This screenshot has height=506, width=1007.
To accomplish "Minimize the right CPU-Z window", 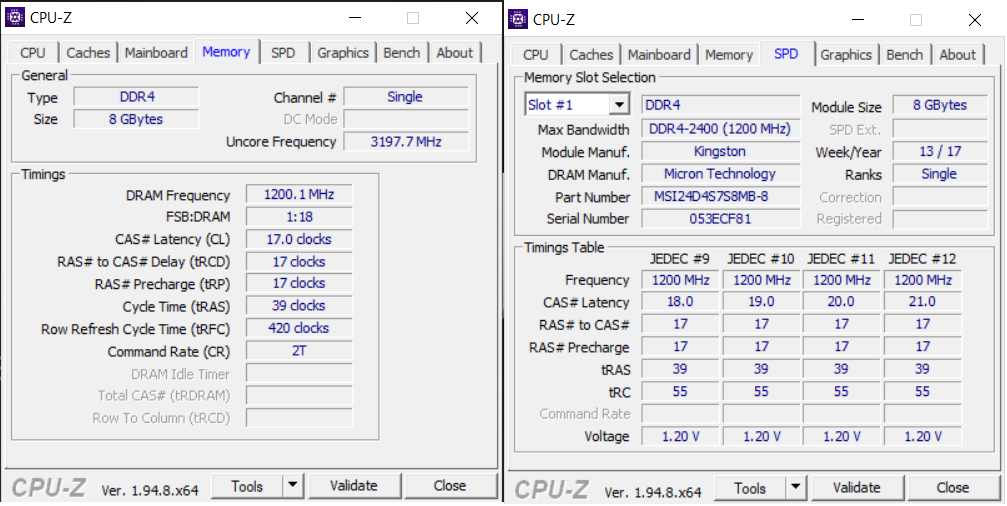I will [857, 20].
